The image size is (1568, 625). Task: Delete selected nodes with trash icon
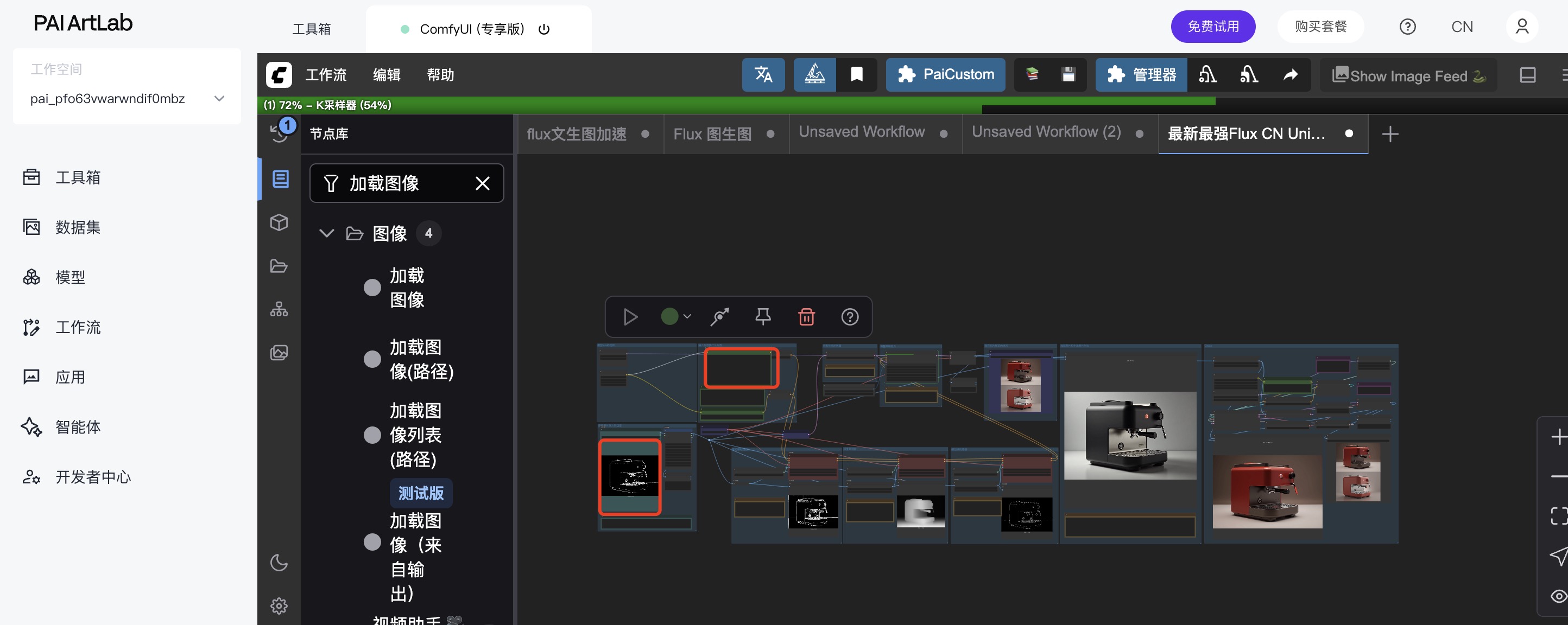tap(806, 317)
